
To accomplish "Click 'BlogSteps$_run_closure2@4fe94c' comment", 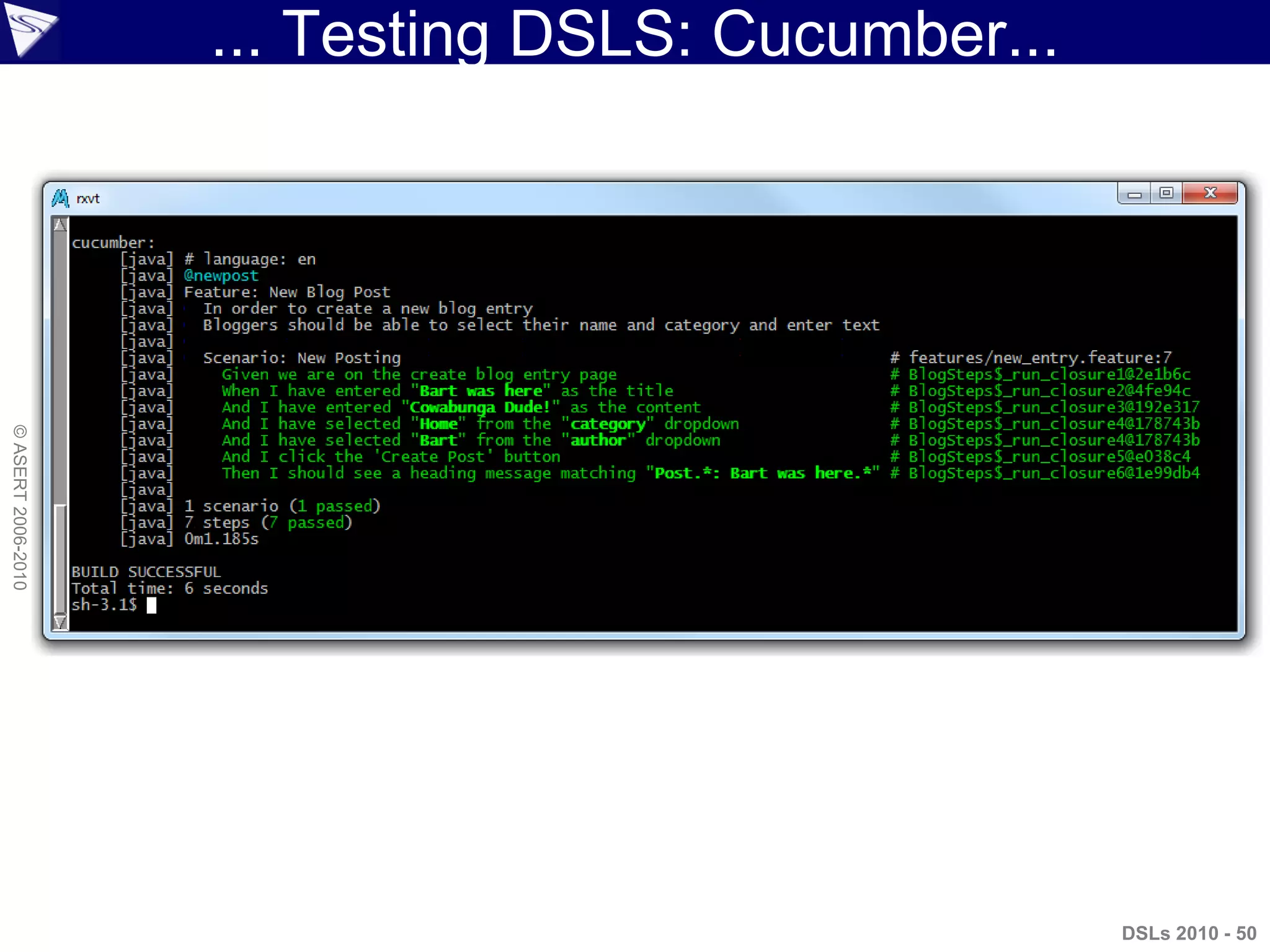I will tap(1049, 391).
